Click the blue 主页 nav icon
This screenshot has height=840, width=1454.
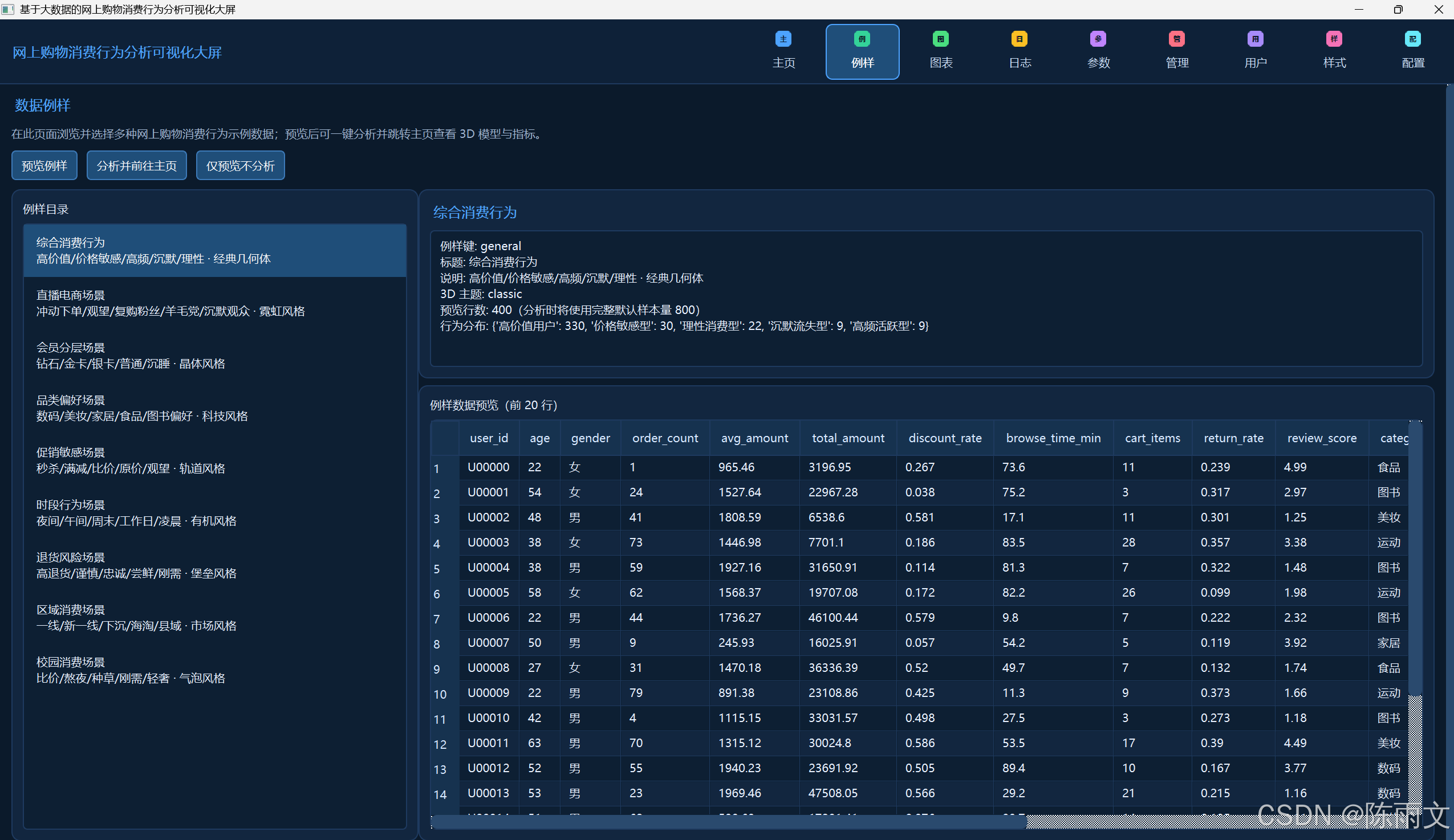point(783,39)
